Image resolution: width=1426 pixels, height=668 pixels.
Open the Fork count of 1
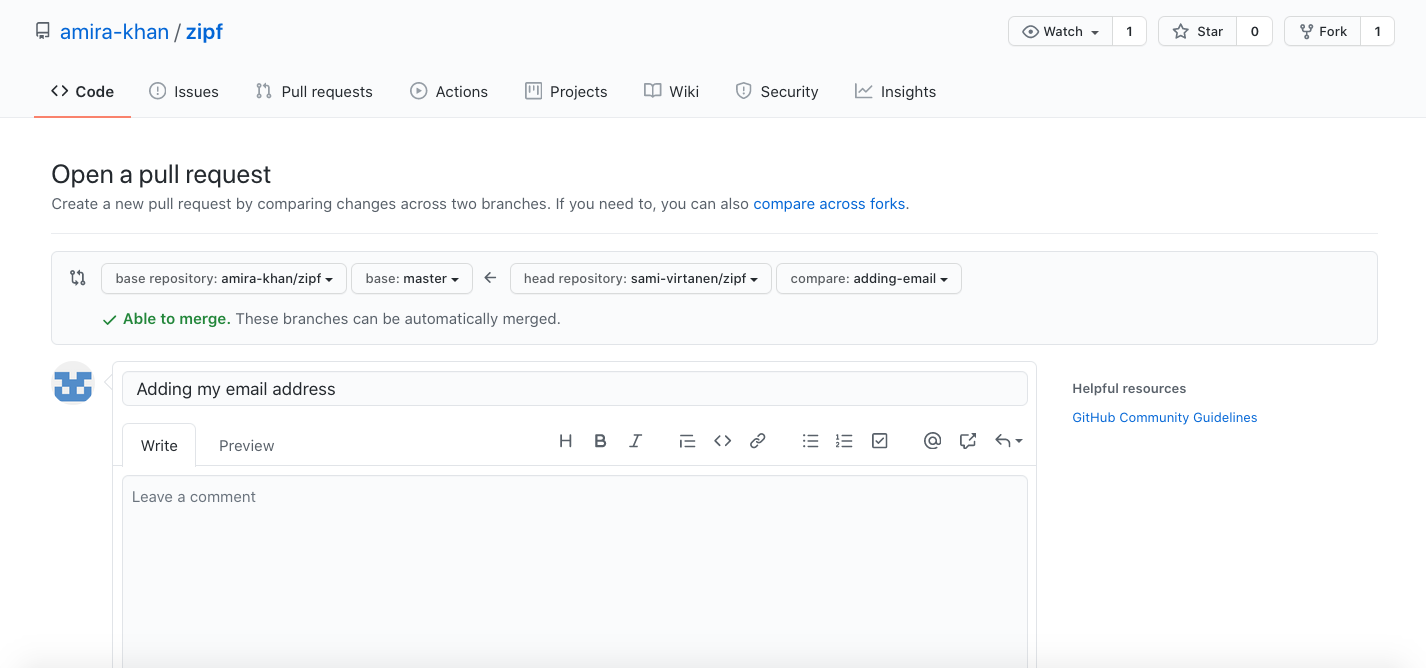pos(1377,31)
